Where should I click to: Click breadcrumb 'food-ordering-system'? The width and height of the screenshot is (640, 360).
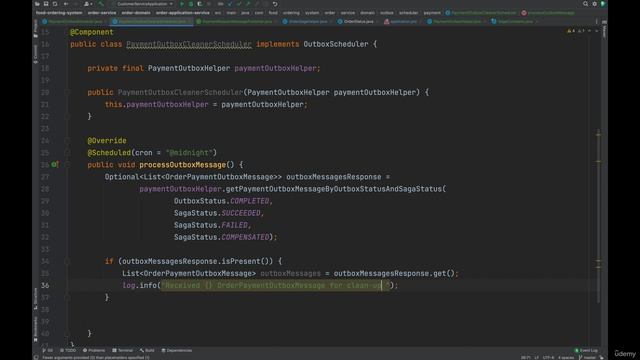tap(59, 13)
